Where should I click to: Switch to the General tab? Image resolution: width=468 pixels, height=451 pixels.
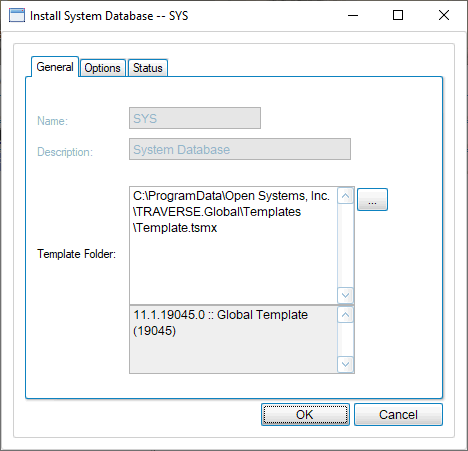click(x=55, y=67)
